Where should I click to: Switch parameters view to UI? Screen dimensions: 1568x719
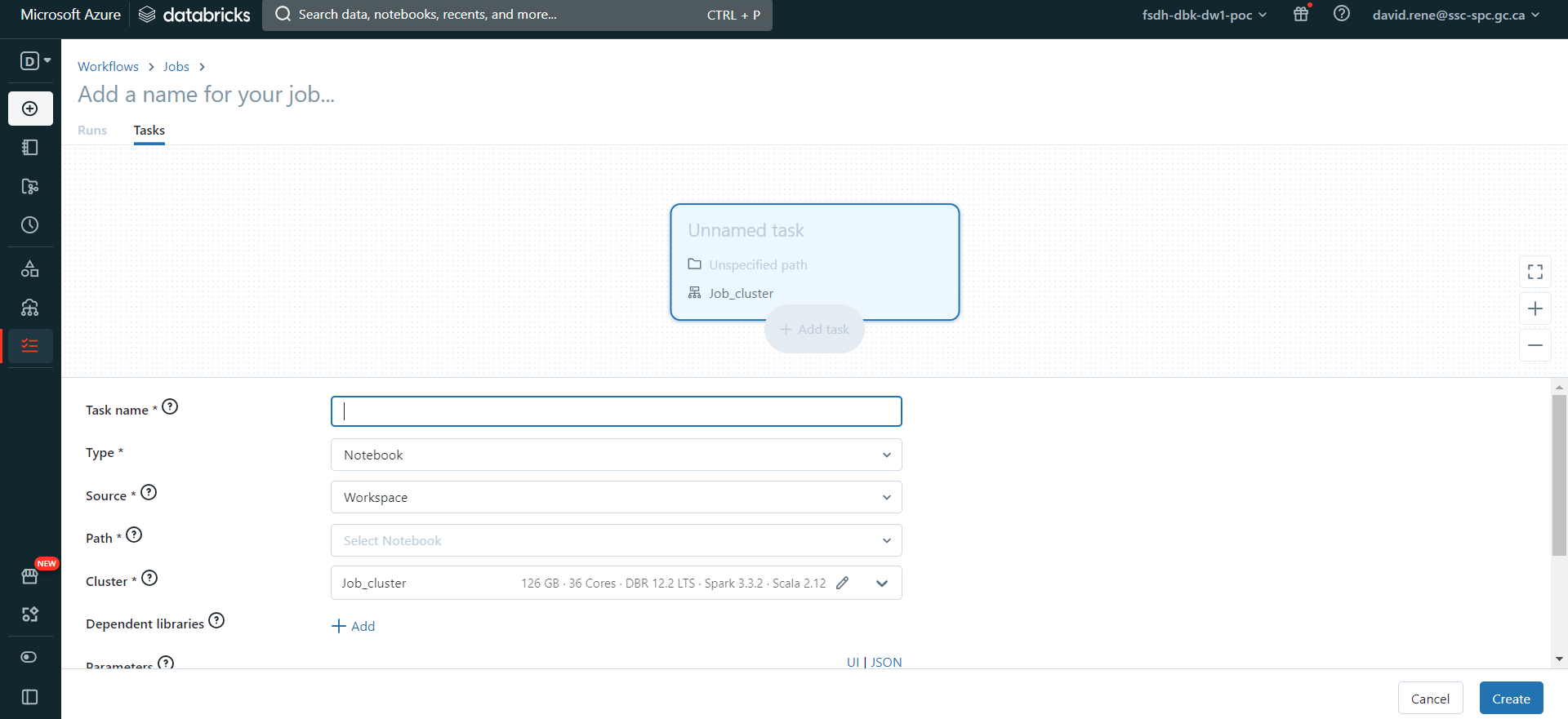pyautogui.click(x=853, y=662)
